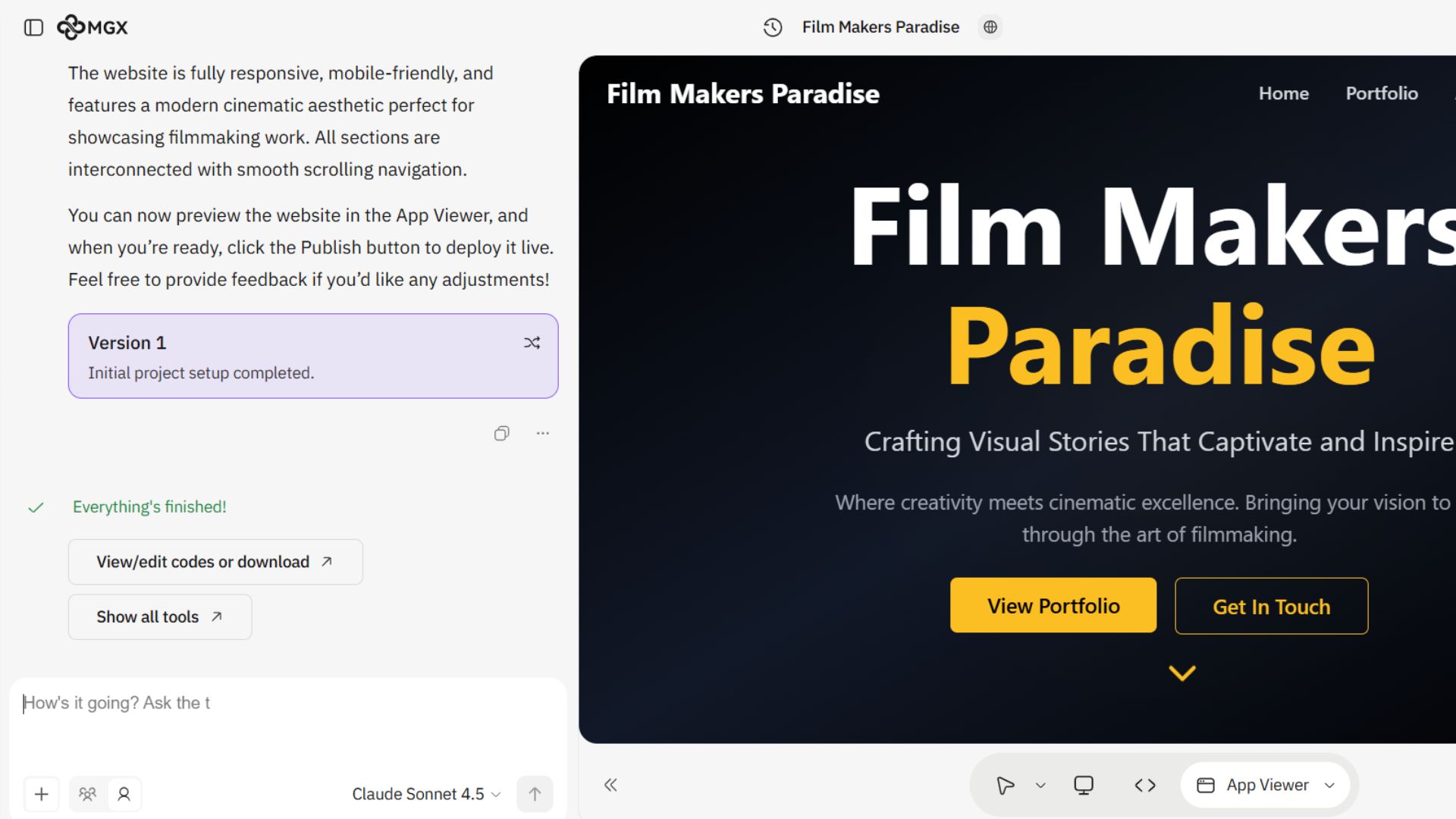Click View/edit codes or download
Image resolution: width=1456 pixels, height=819 pixels.
click(215, 562)
